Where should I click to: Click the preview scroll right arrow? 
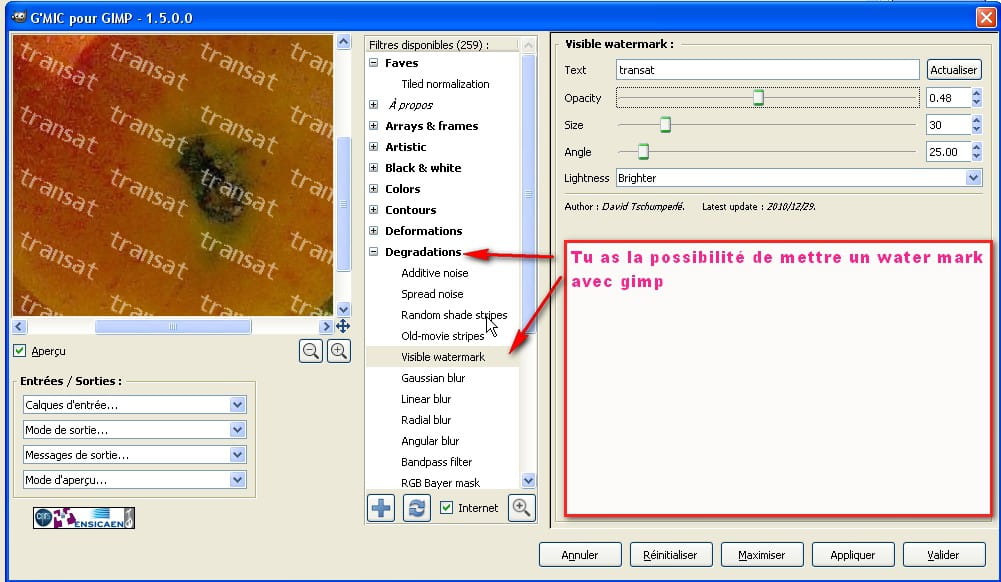tap(326, 326)
